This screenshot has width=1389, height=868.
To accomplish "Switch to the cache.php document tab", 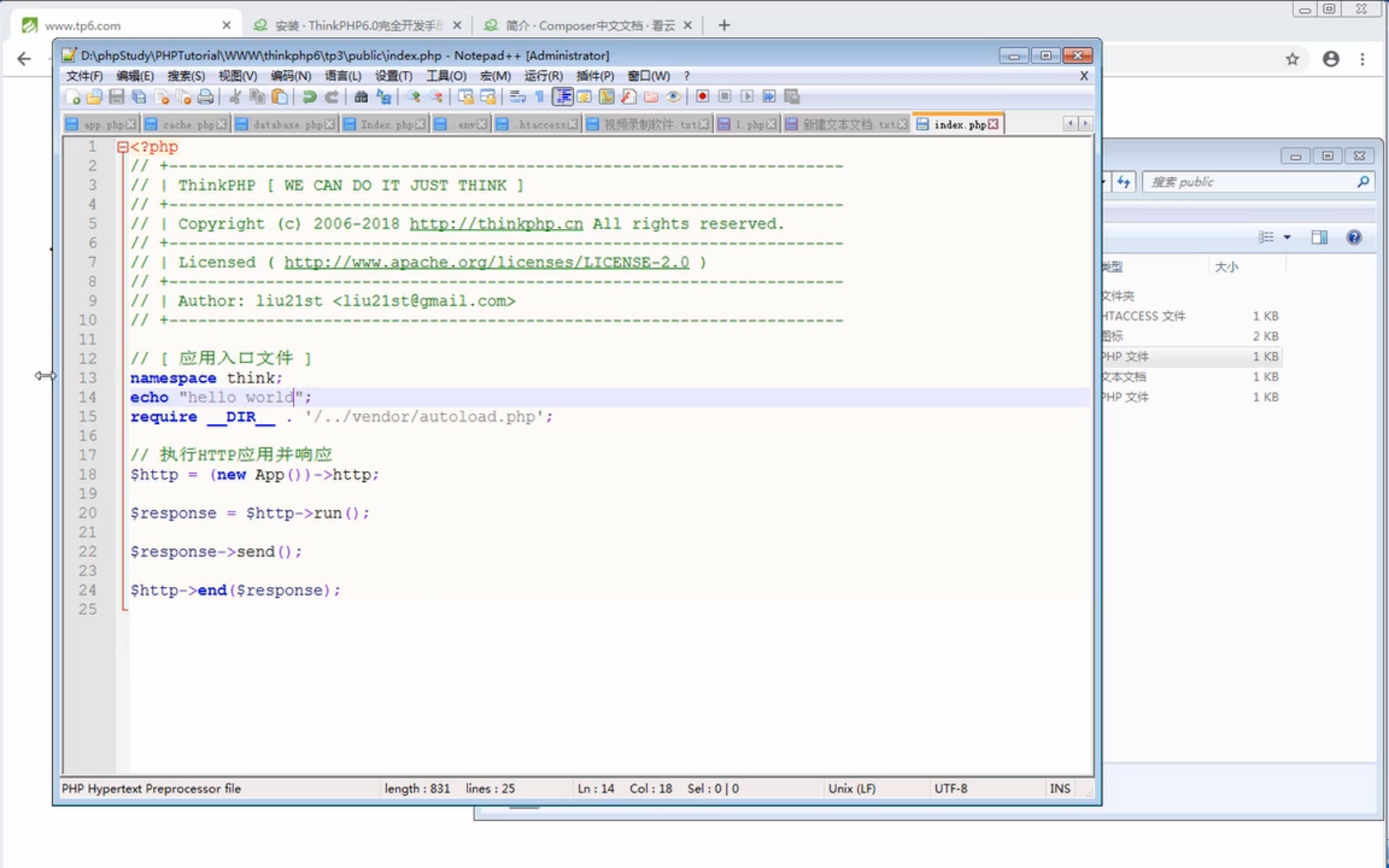I will [x=184, y=124].
